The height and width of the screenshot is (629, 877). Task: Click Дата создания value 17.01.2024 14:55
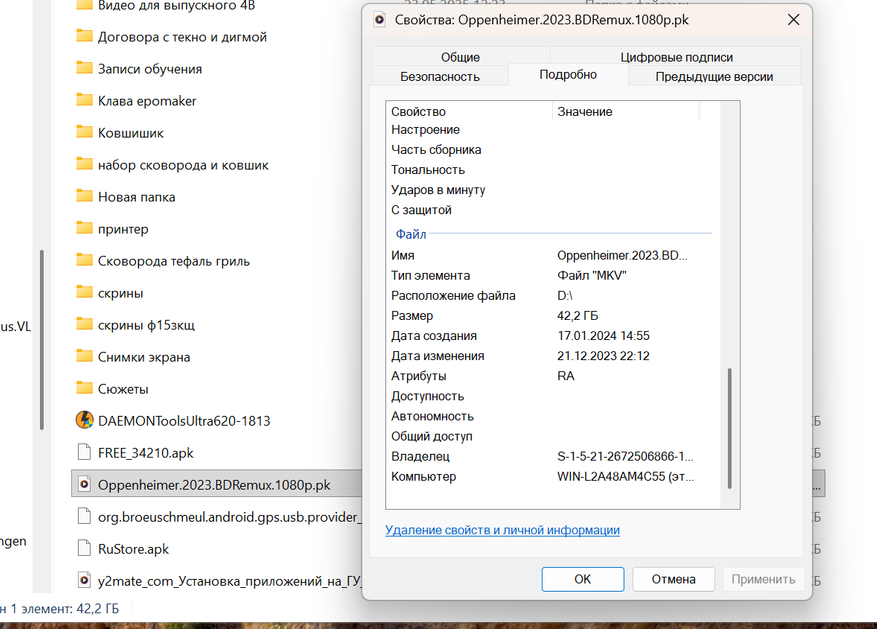pyautogui.click(x=603, y=336)
